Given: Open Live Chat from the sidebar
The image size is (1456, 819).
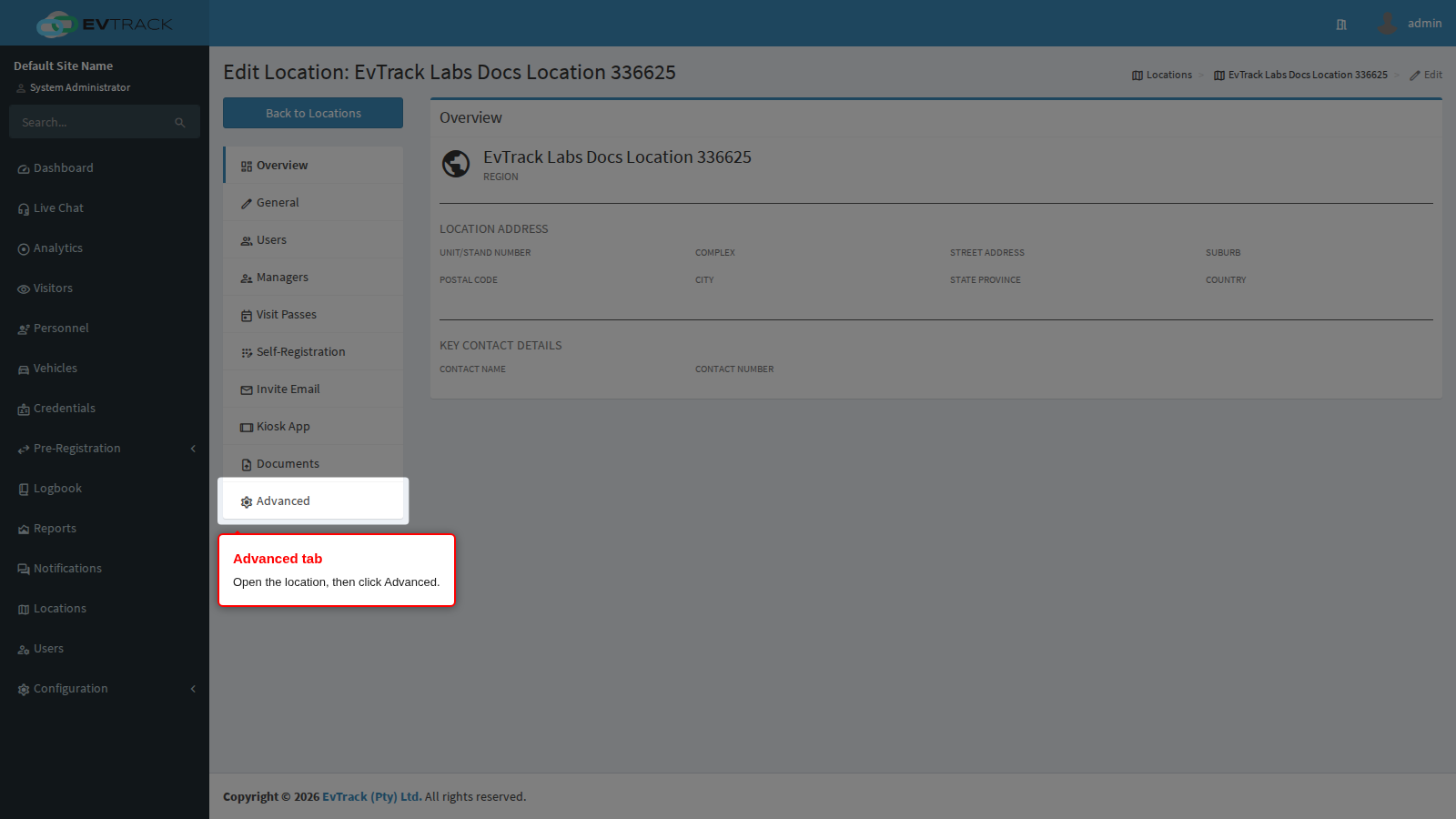Looking at the screenshot, I should pos(105,208).
